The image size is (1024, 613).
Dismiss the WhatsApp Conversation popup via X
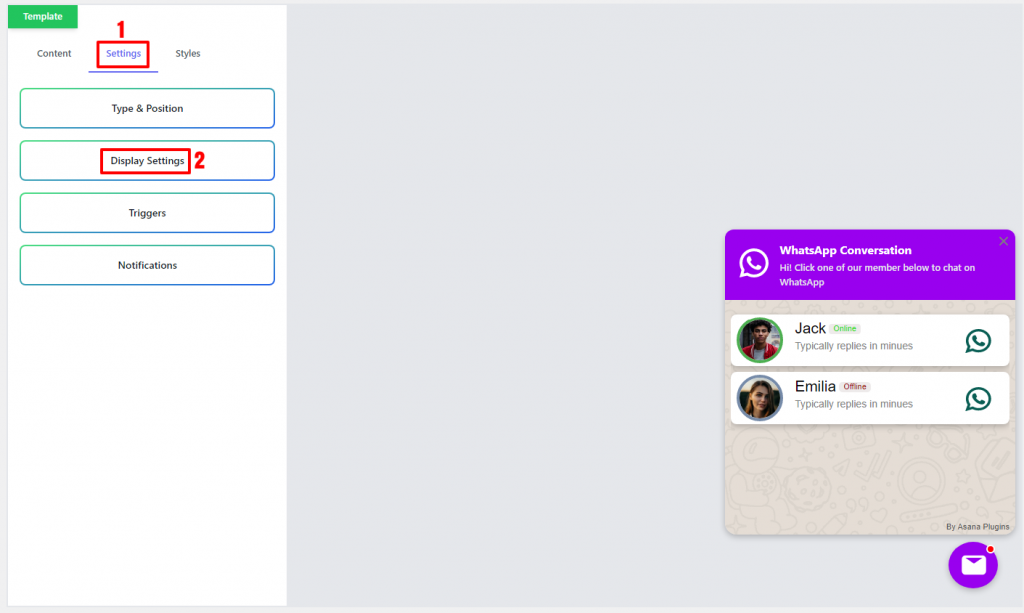pos(1003,241)
